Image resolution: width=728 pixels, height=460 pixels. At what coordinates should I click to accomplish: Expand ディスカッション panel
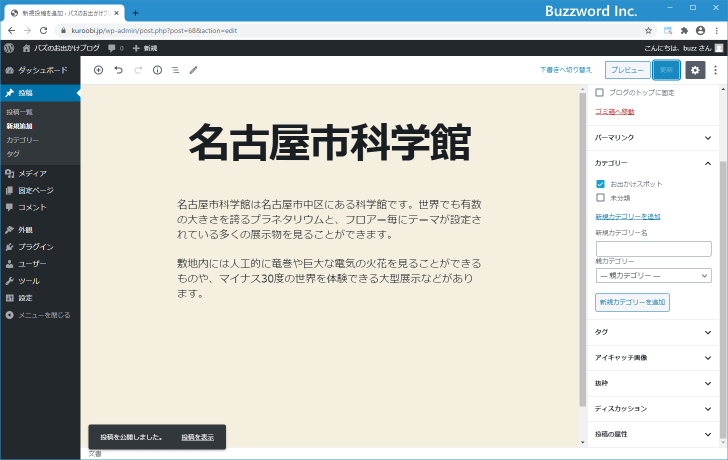pos(653,409)
